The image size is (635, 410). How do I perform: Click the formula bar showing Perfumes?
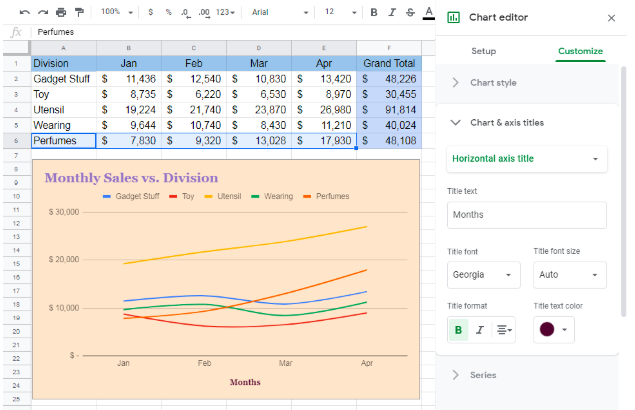[x=231, y=32]
